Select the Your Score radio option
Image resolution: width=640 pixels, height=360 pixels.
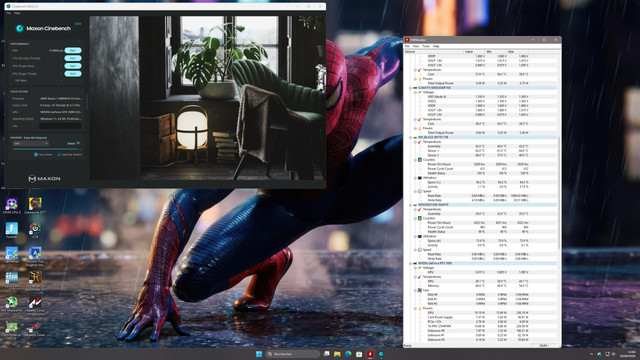[x=36, y=155]
